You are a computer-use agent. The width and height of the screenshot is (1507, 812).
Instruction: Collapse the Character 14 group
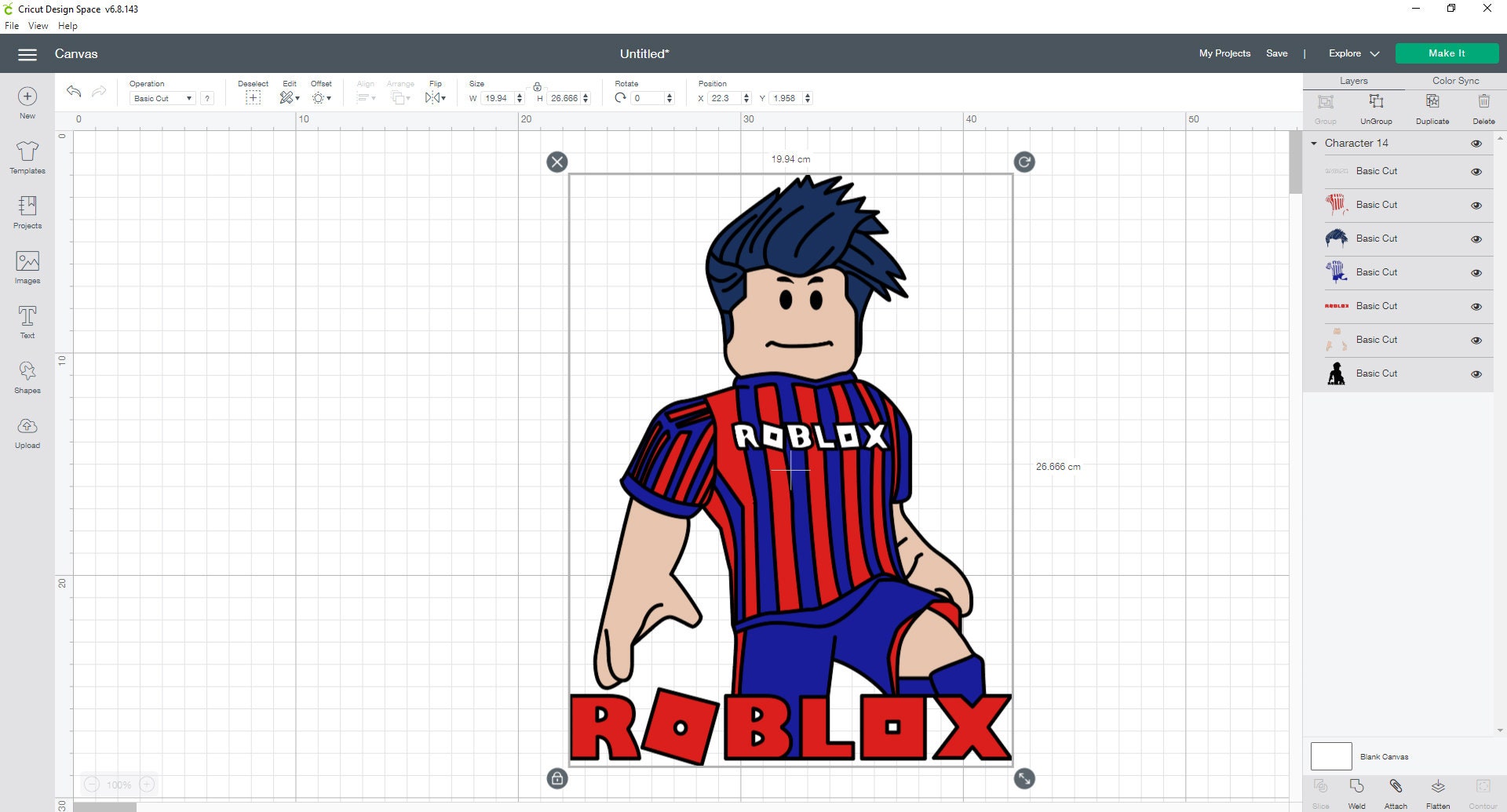click(x=1315, y=143)
